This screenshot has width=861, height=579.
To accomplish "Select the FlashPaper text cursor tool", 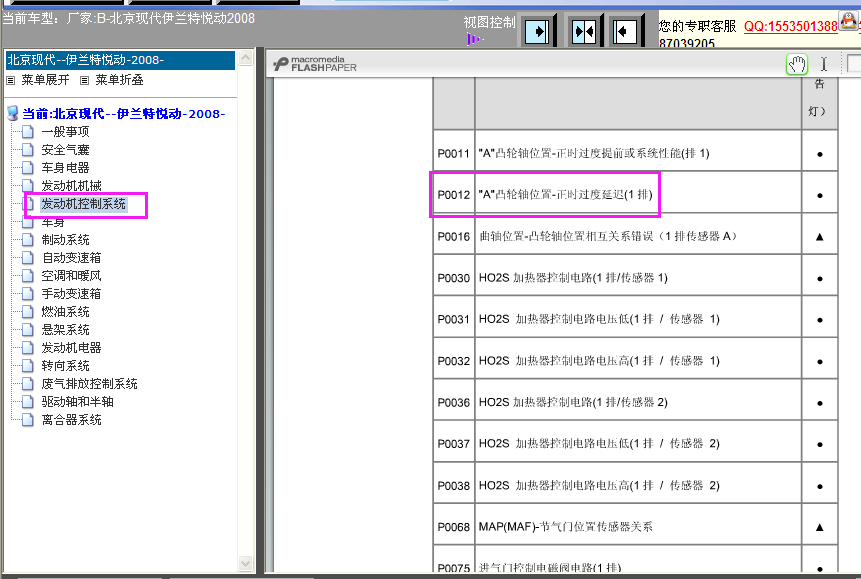I will 824,64.
